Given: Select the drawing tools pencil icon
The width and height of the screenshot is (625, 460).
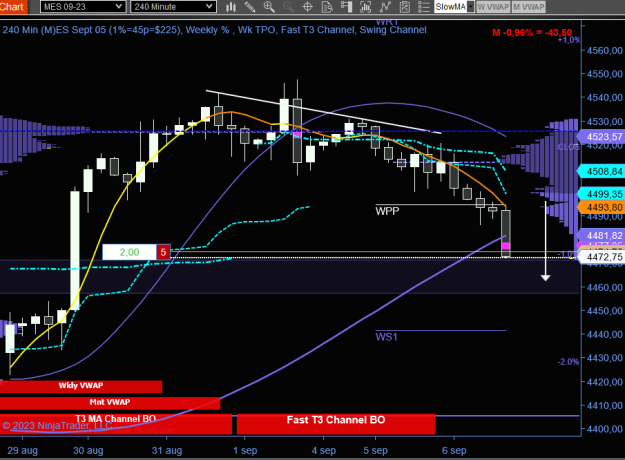Looking at the screenshot, I should coord(250,7).
